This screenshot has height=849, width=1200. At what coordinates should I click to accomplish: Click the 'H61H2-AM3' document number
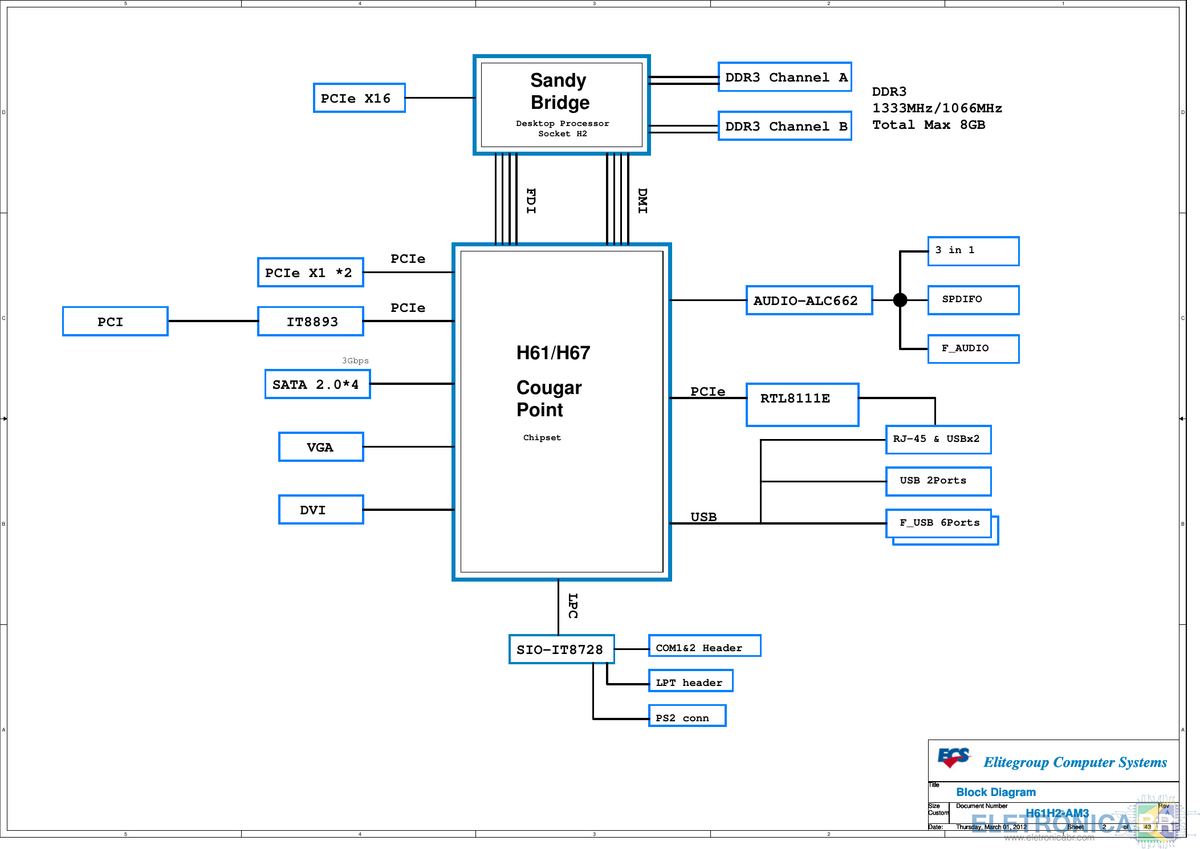1058,814
